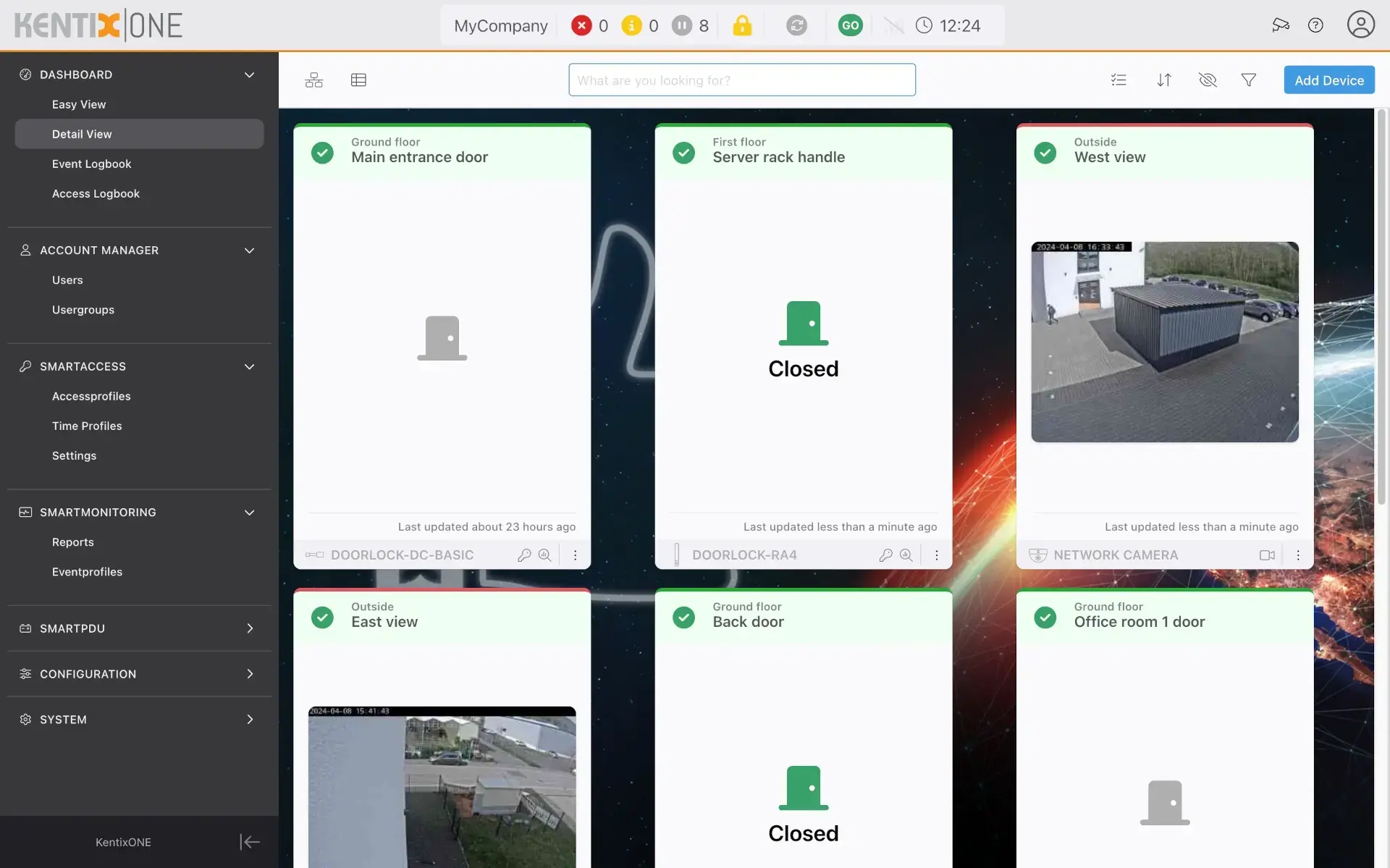This screenshot has width=1390, height=868.
Task: Open the Time Profiles menu item
Action: (x=87, y=426)
